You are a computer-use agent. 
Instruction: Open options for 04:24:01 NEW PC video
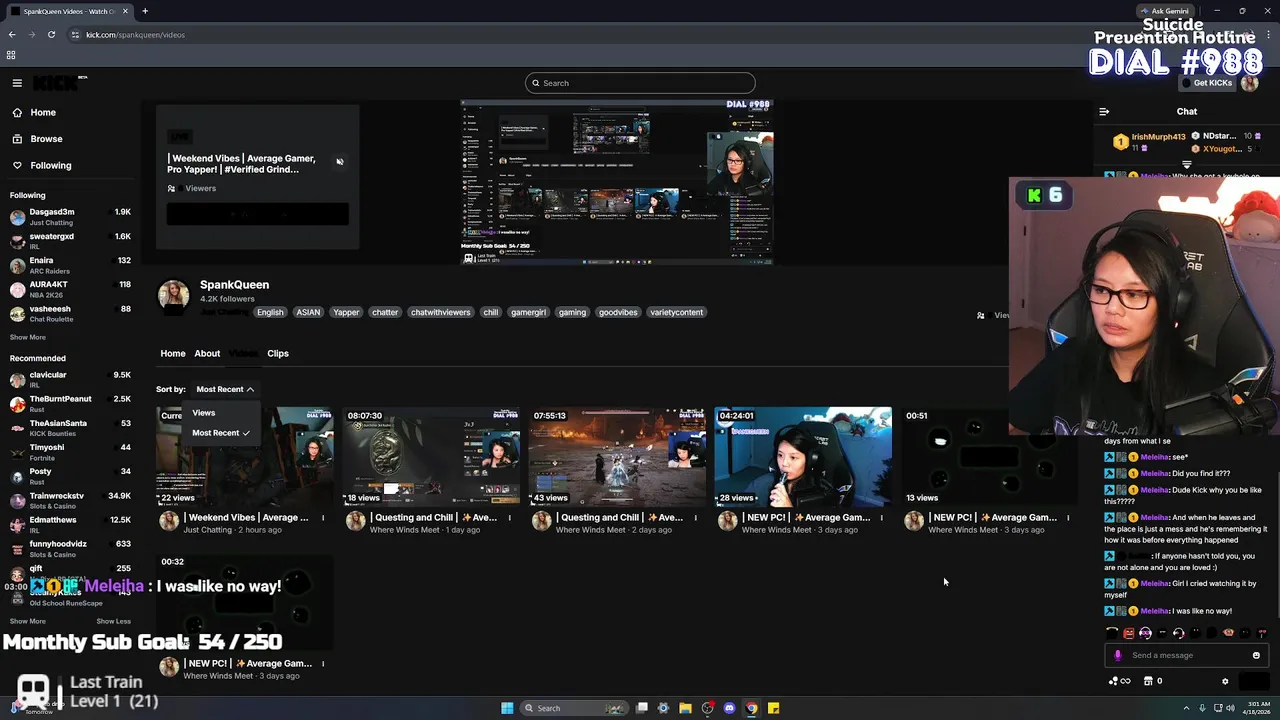click(882, 518)
